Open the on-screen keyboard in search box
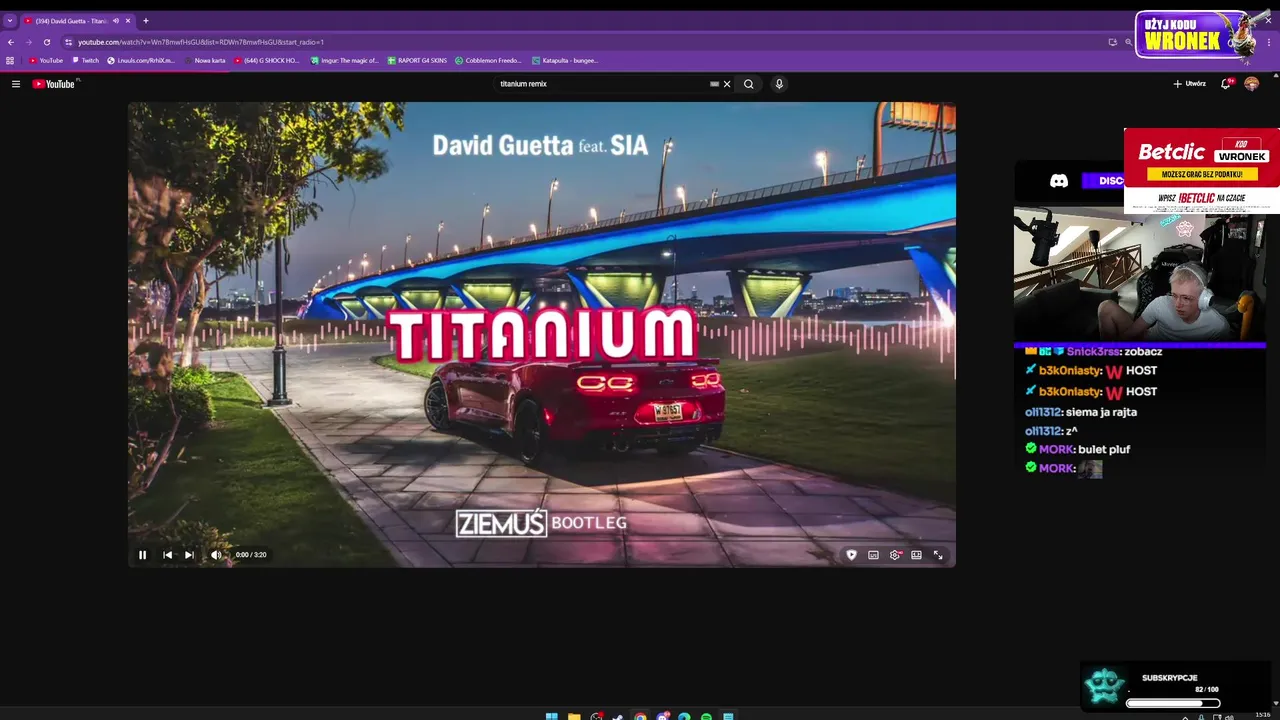 click(x=714, y=84)
